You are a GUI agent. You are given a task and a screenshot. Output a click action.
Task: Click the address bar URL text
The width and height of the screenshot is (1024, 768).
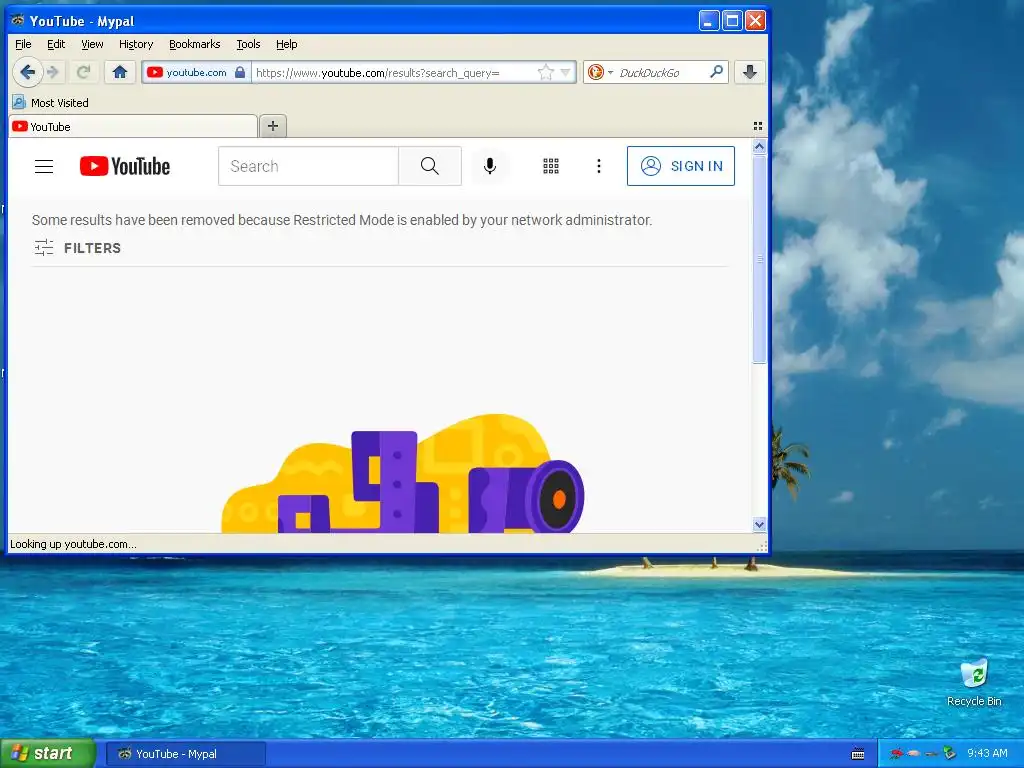[x=377, y=72]
